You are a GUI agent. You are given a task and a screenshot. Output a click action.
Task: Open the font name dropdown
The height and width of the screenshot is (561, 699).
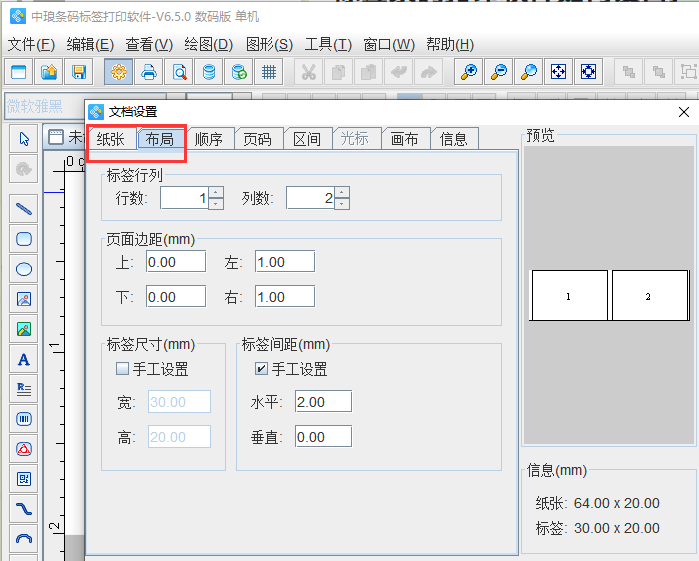point(43,106)
